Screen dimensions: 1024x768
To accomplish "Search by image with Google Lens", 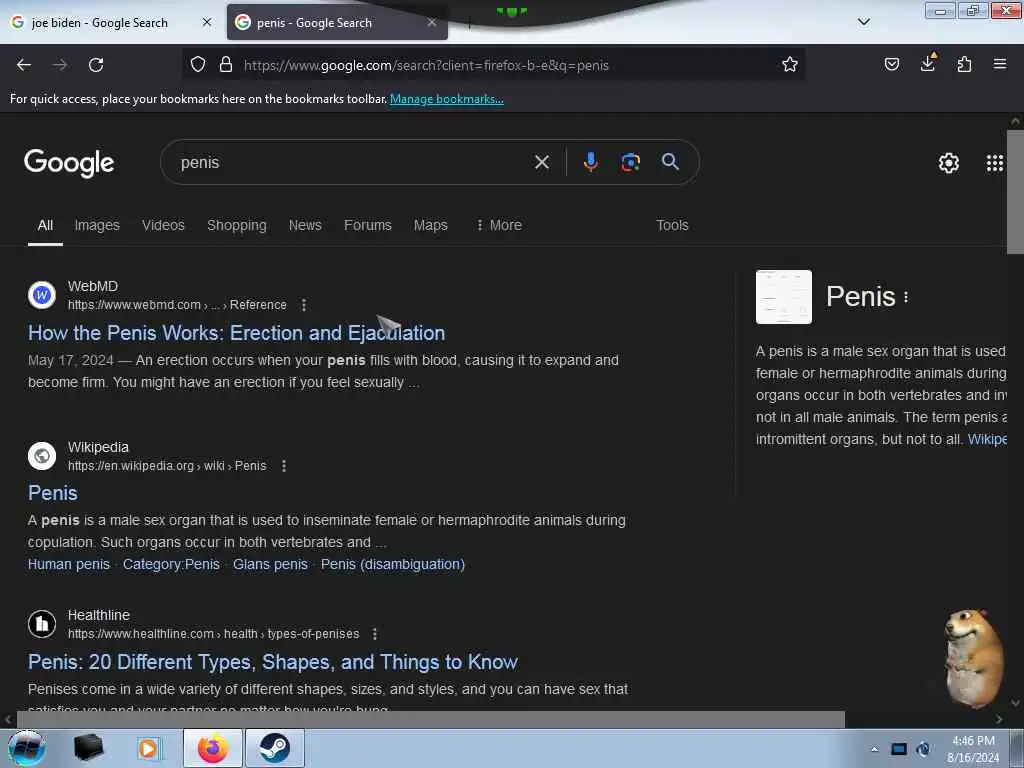I will pos(630,162).
